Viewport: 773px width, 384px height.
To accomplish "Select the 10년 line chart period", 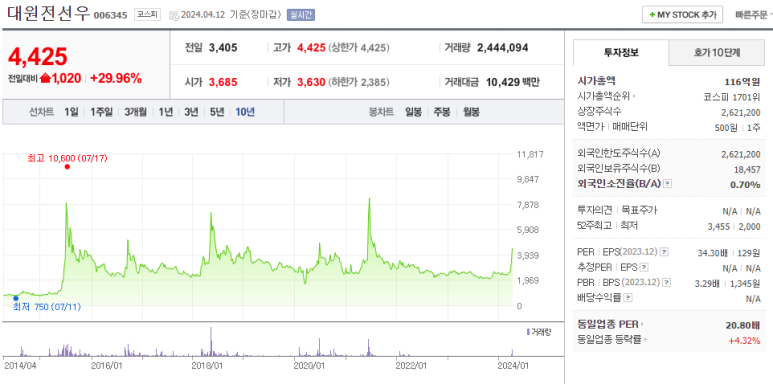I will coord(245,112).
